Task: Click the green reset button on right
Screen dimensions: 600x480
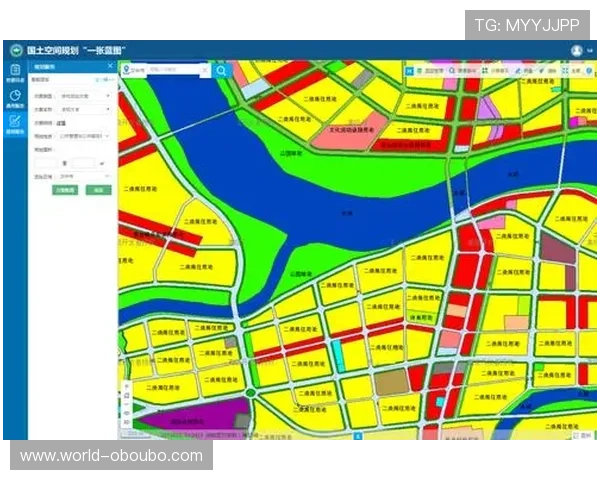Action: (98, 189)
